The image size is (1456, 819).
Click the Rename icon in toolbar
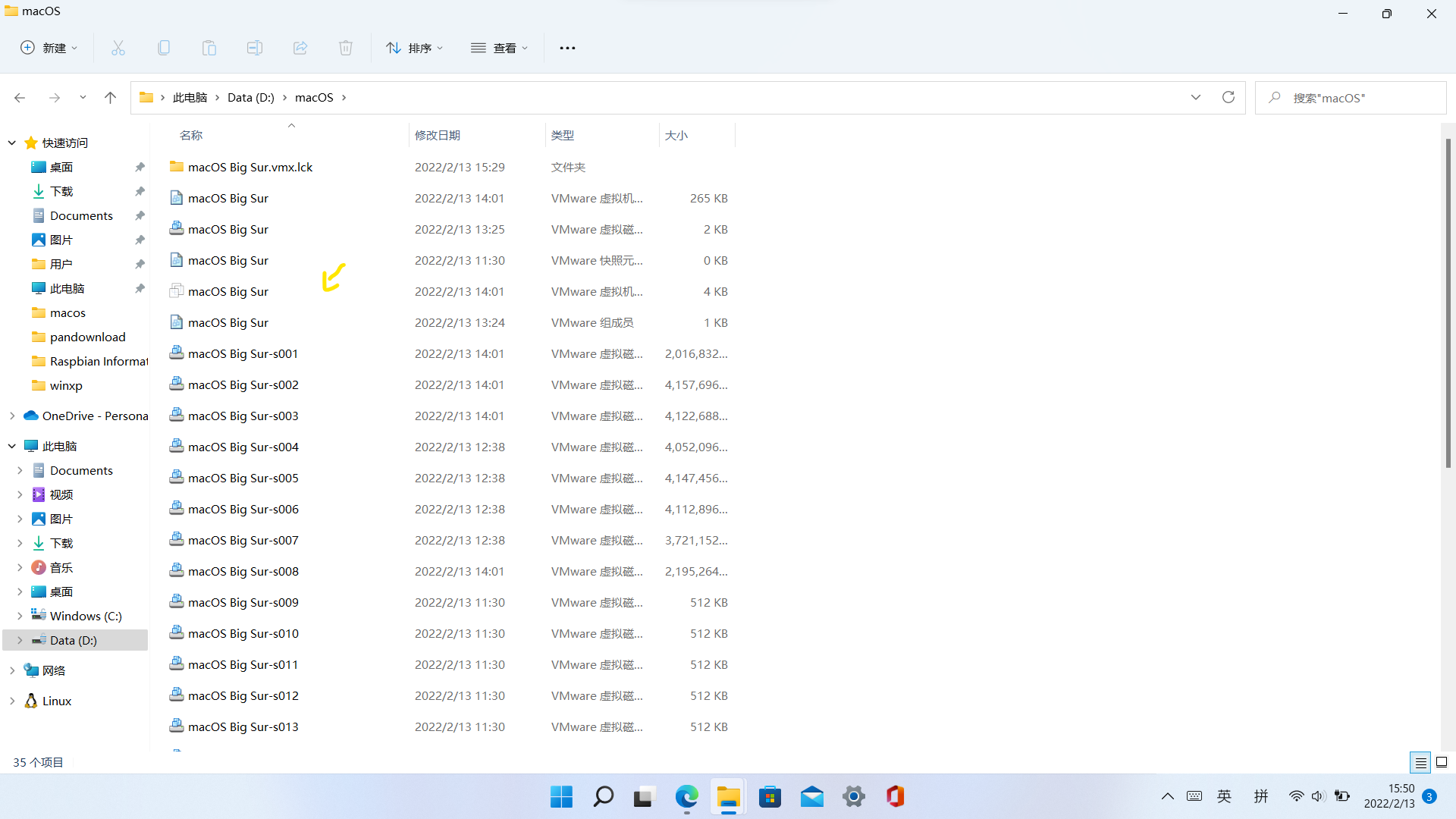pos(255,48)
